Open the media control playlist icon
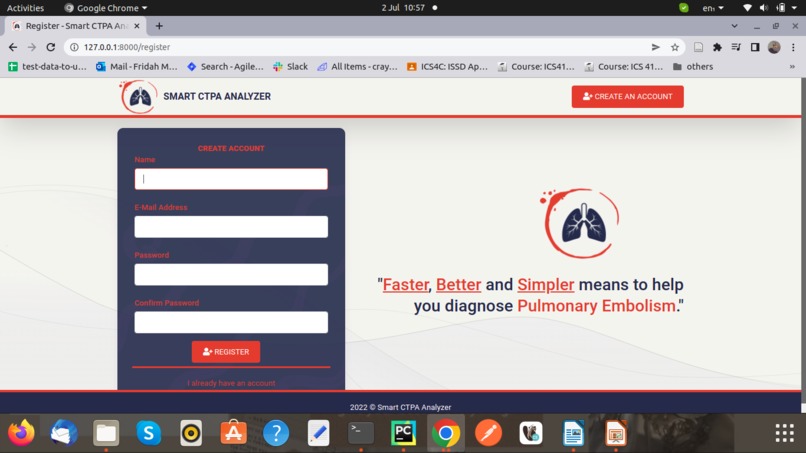 (736, 47)
